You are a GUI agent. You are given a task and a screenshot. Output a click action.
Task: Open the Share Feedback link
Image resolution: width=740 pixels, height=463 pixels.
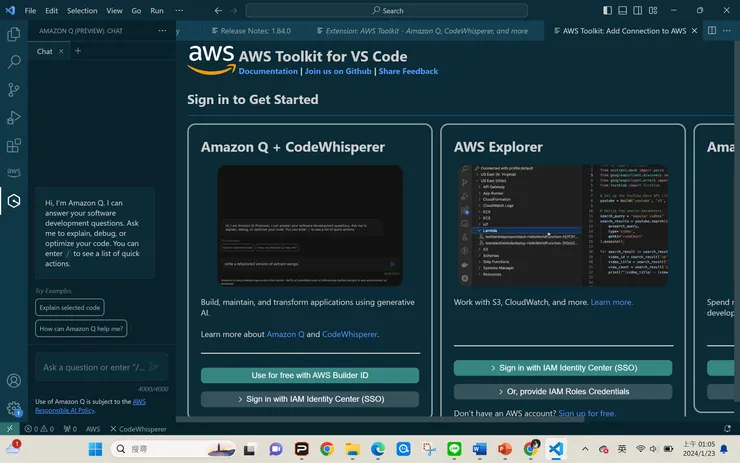tap(408, 71)
